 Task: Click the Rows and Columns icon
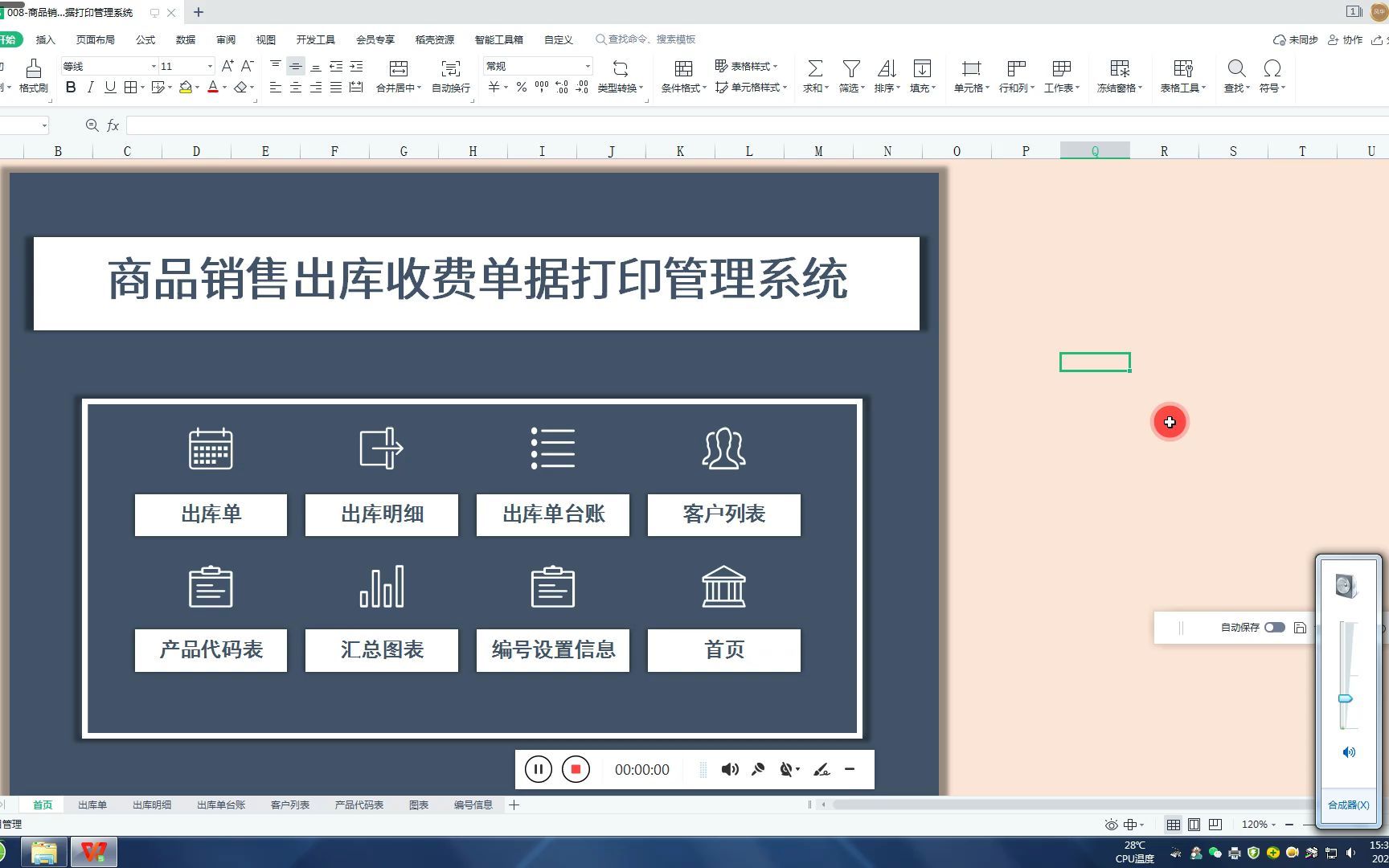click(x=1016, y=68)
